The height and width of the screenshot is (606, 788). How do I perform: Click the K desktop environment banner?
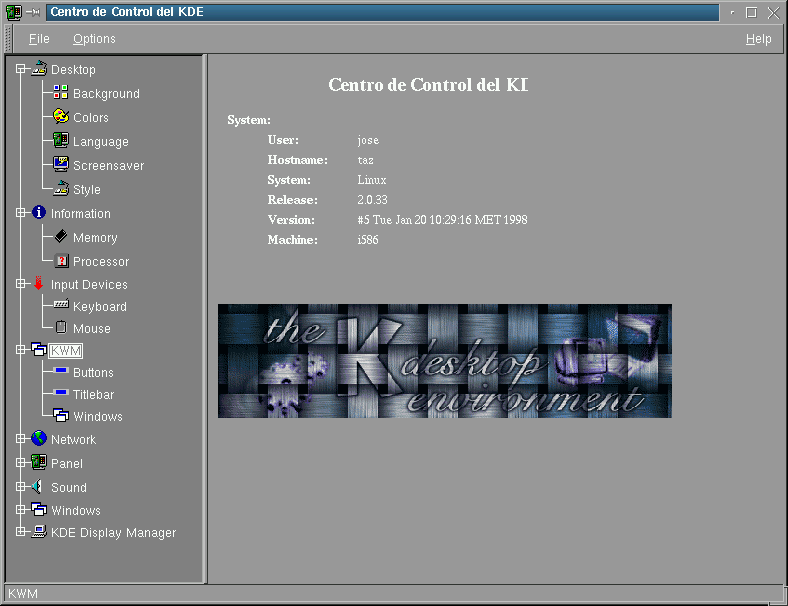click(444, 361)
